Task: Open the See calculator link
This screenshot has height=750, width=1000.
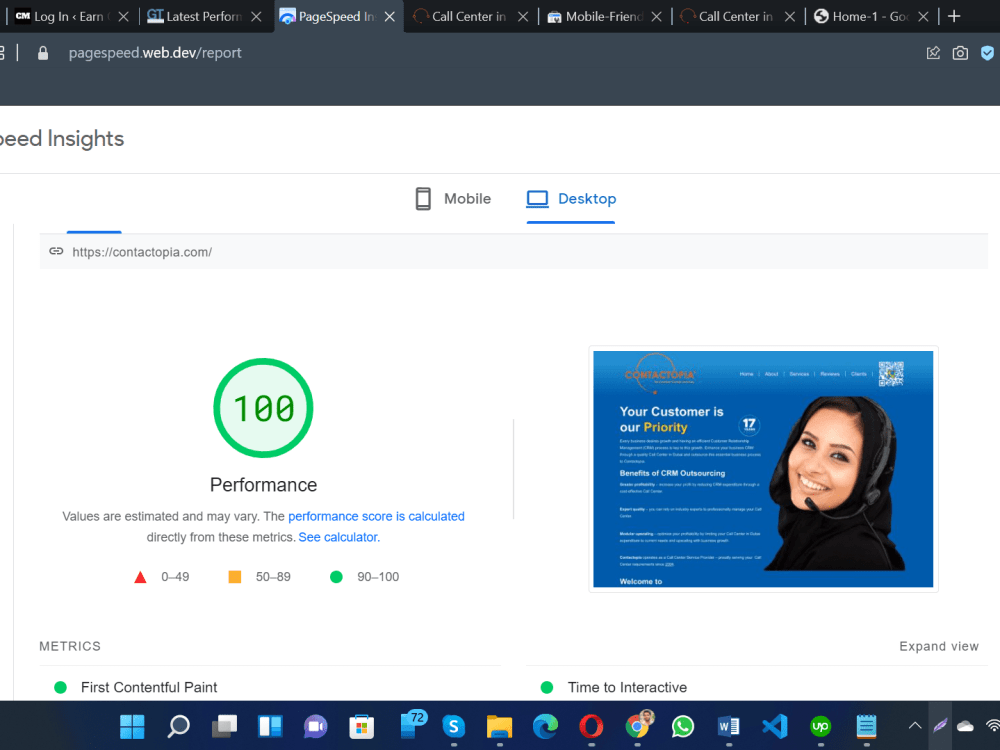Action: [339, 537]
